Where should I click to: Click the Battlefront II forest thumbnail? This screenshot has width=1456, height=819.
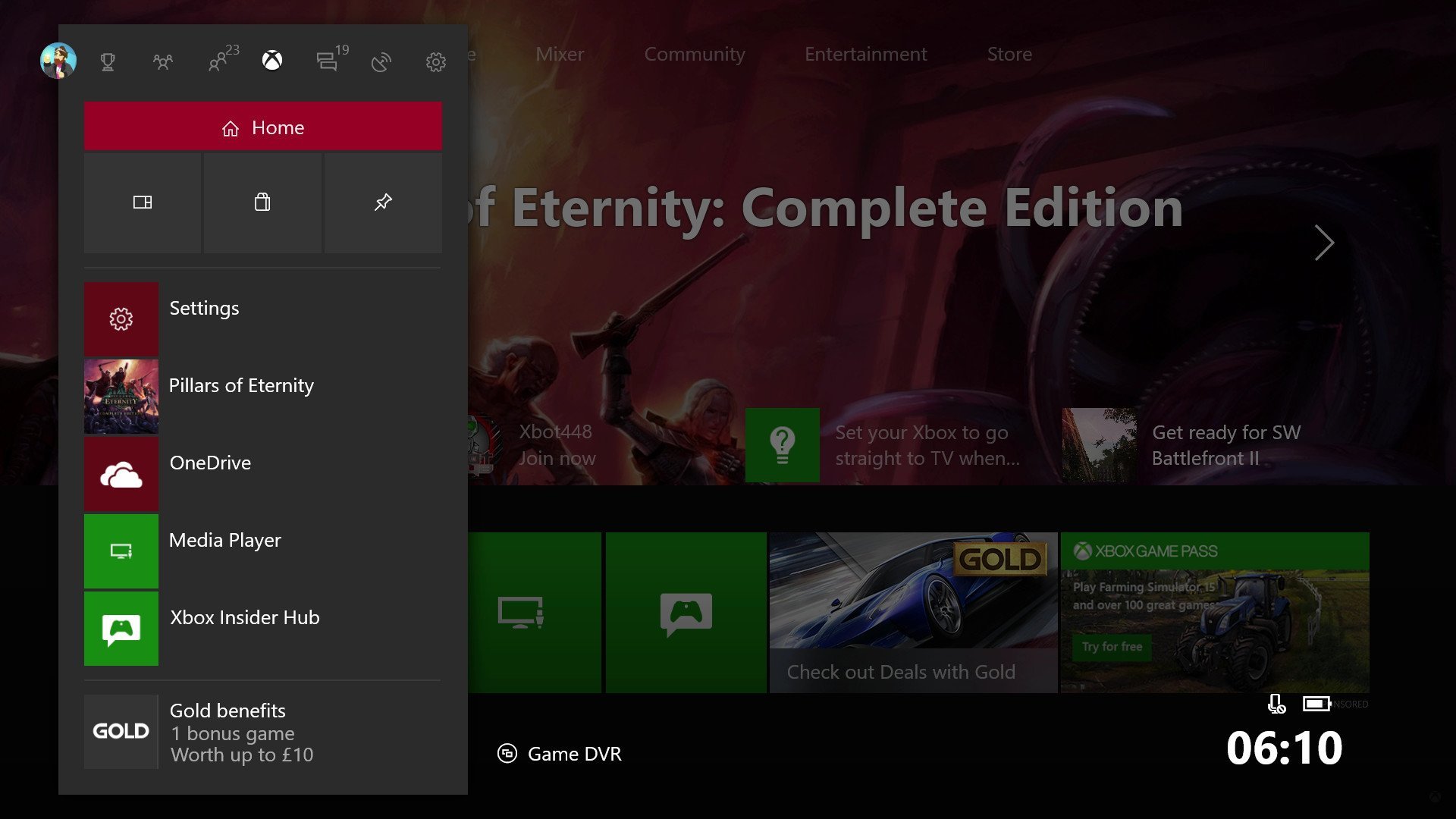click(1100, 445)
